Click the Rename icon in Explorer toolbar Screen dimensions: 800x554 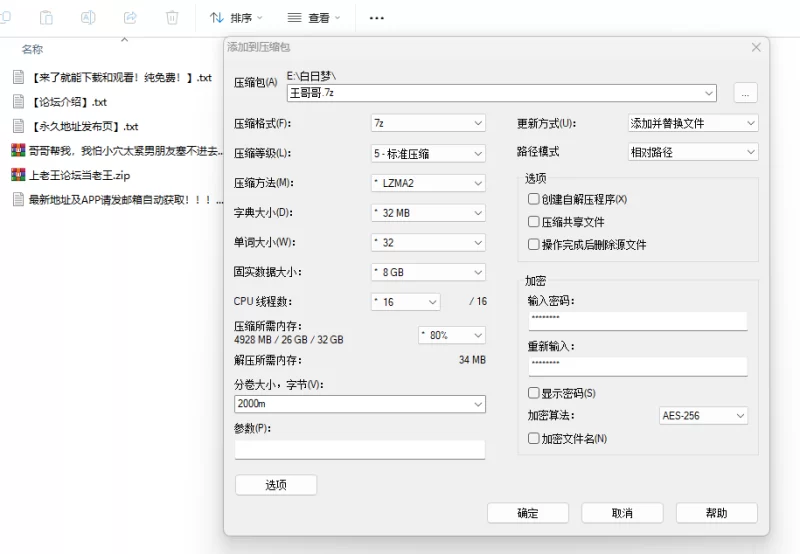(x=88, y=18)
